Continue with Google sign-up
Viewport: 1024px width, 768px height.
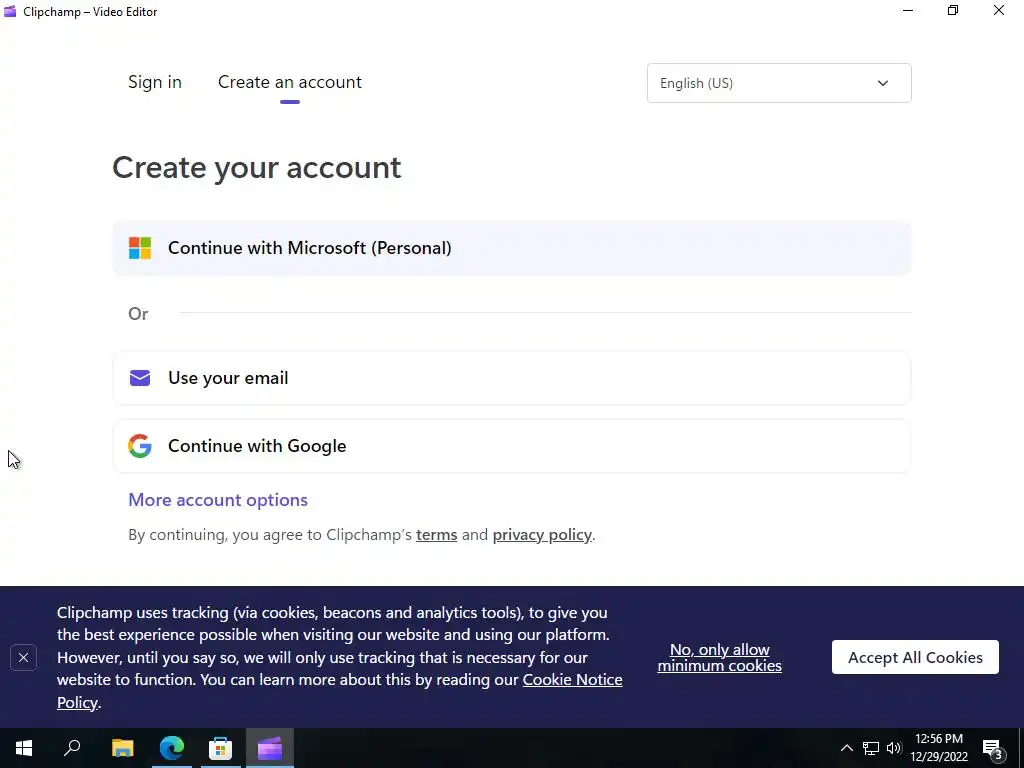pyautogui.click(x=512, y=446)
